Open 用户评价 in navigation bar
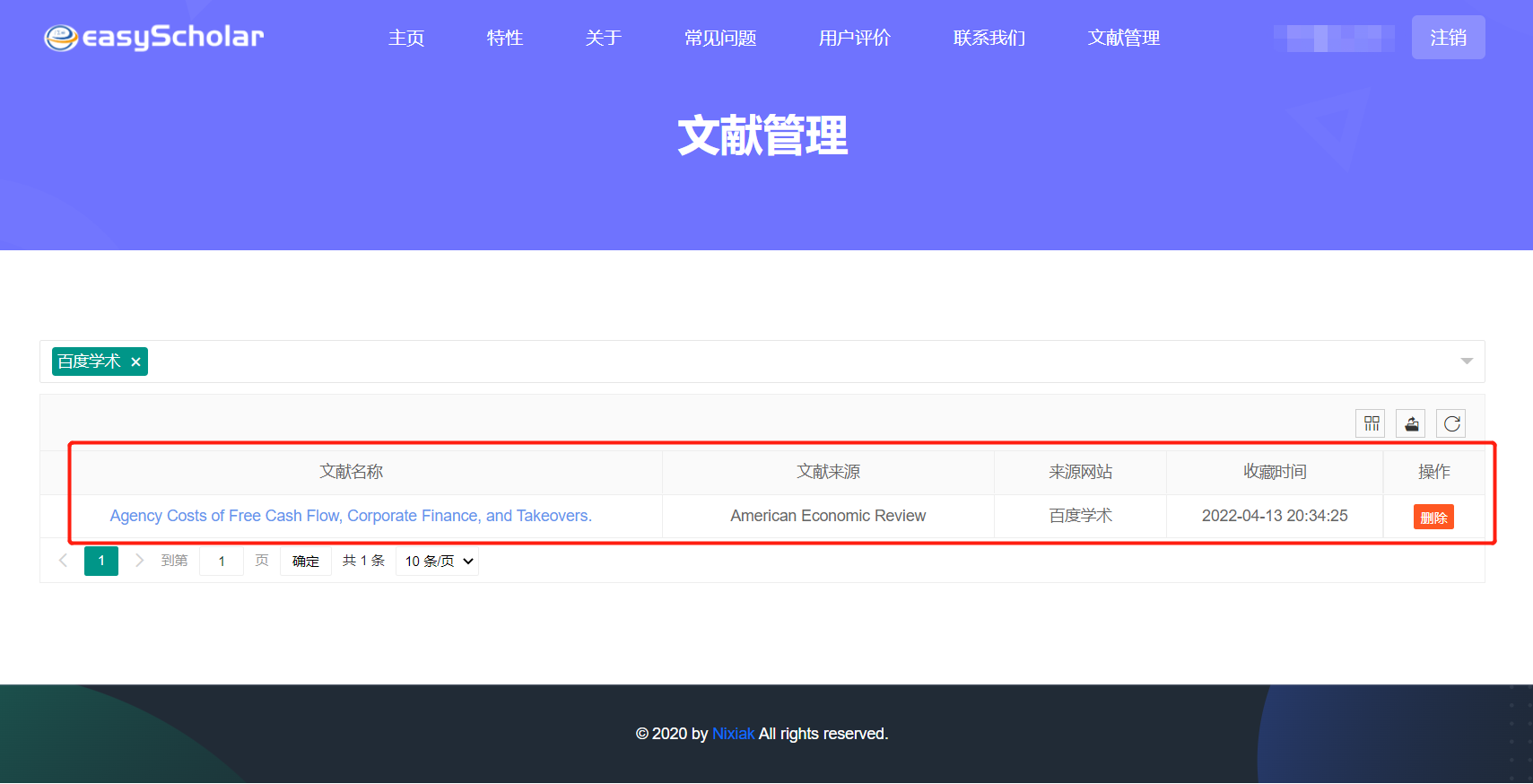Image resolution: width=1533 pixels, height=784 pixels. tap(855, 38)
